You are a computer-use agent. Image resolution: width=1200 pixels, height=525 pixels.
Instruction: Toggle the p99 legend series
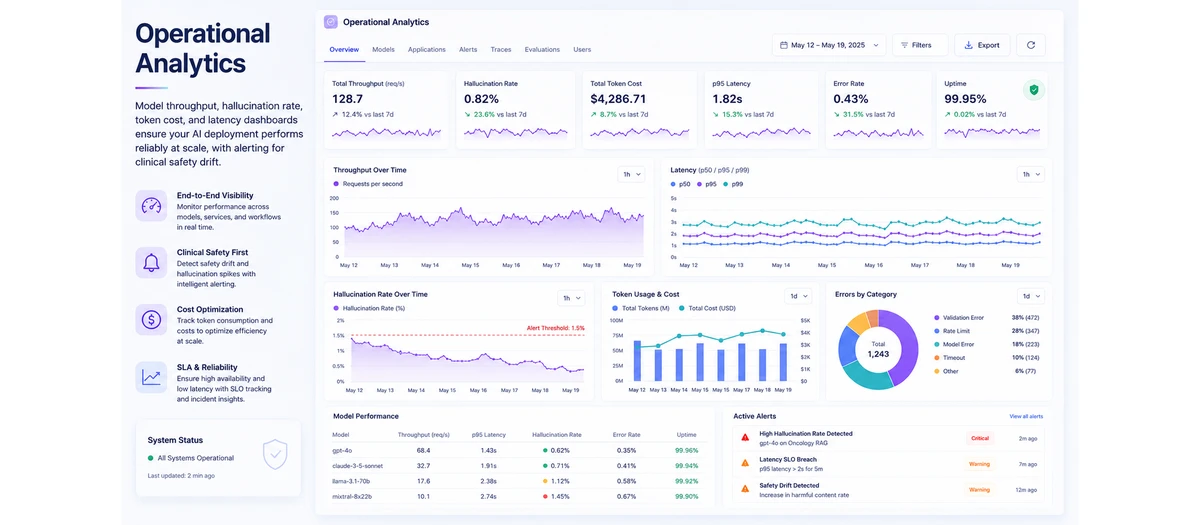(734, 184)
